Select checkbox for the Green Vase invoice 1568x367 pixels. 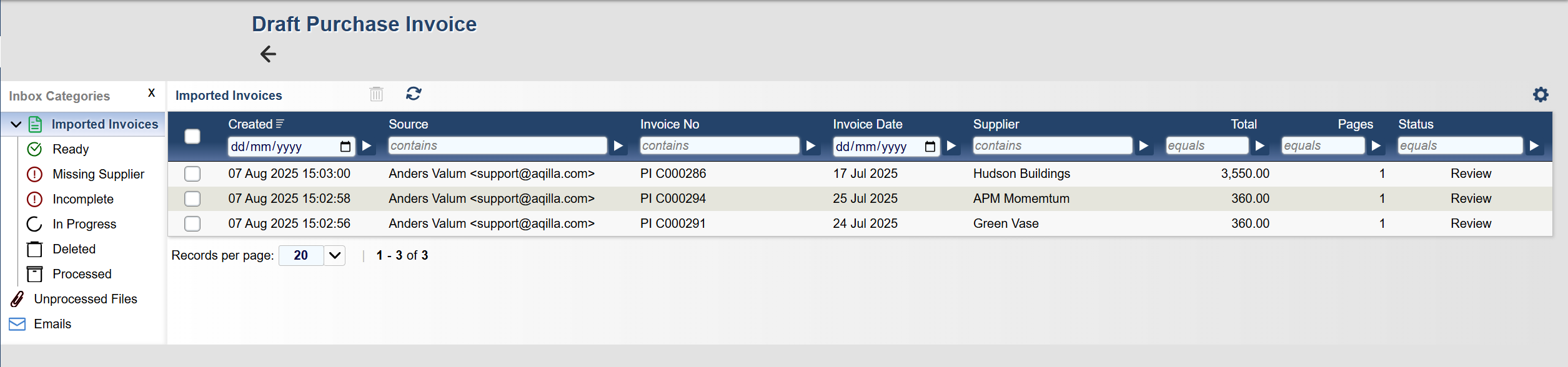(x=192, y=223)
